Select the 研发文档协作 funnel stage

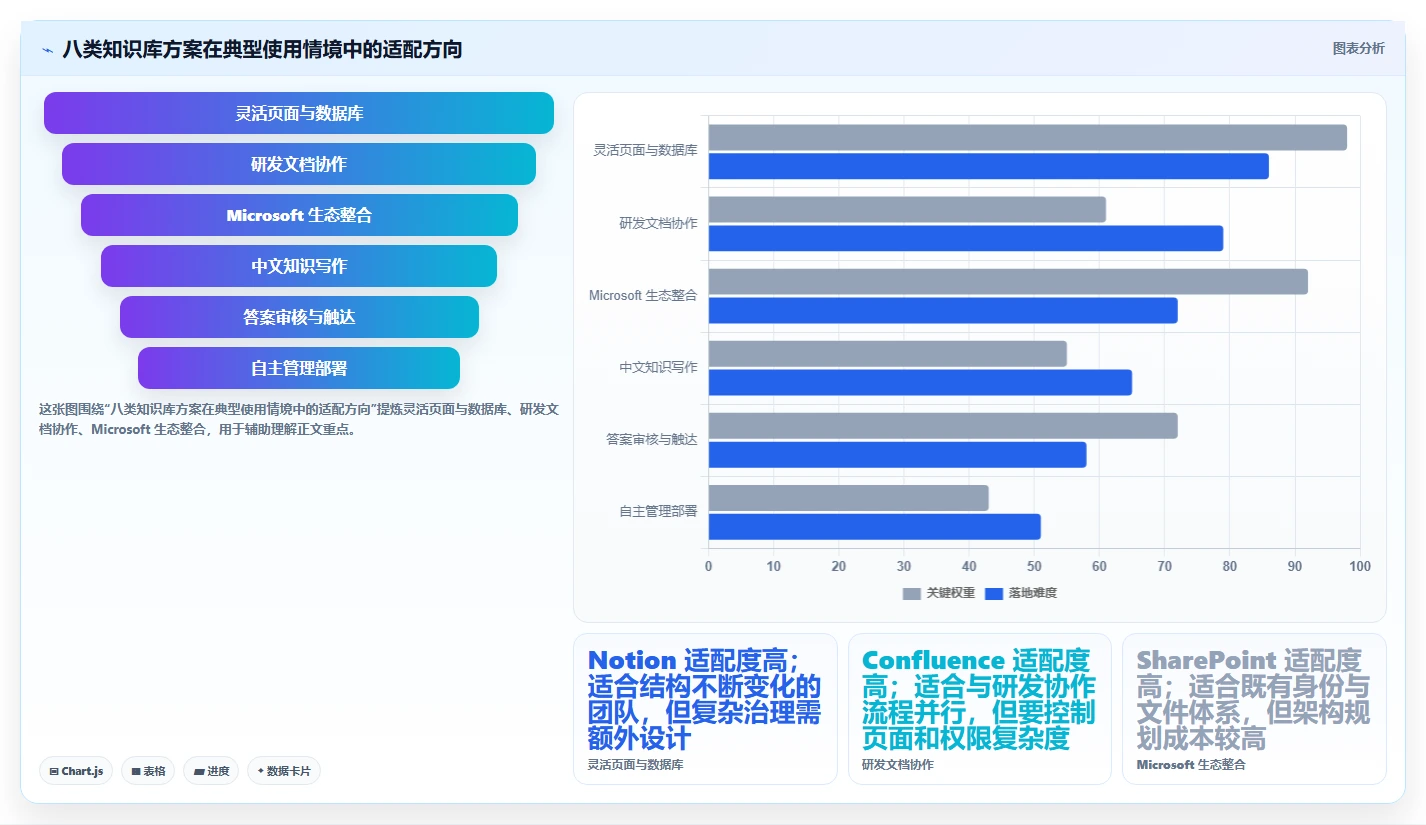[299, 164]
